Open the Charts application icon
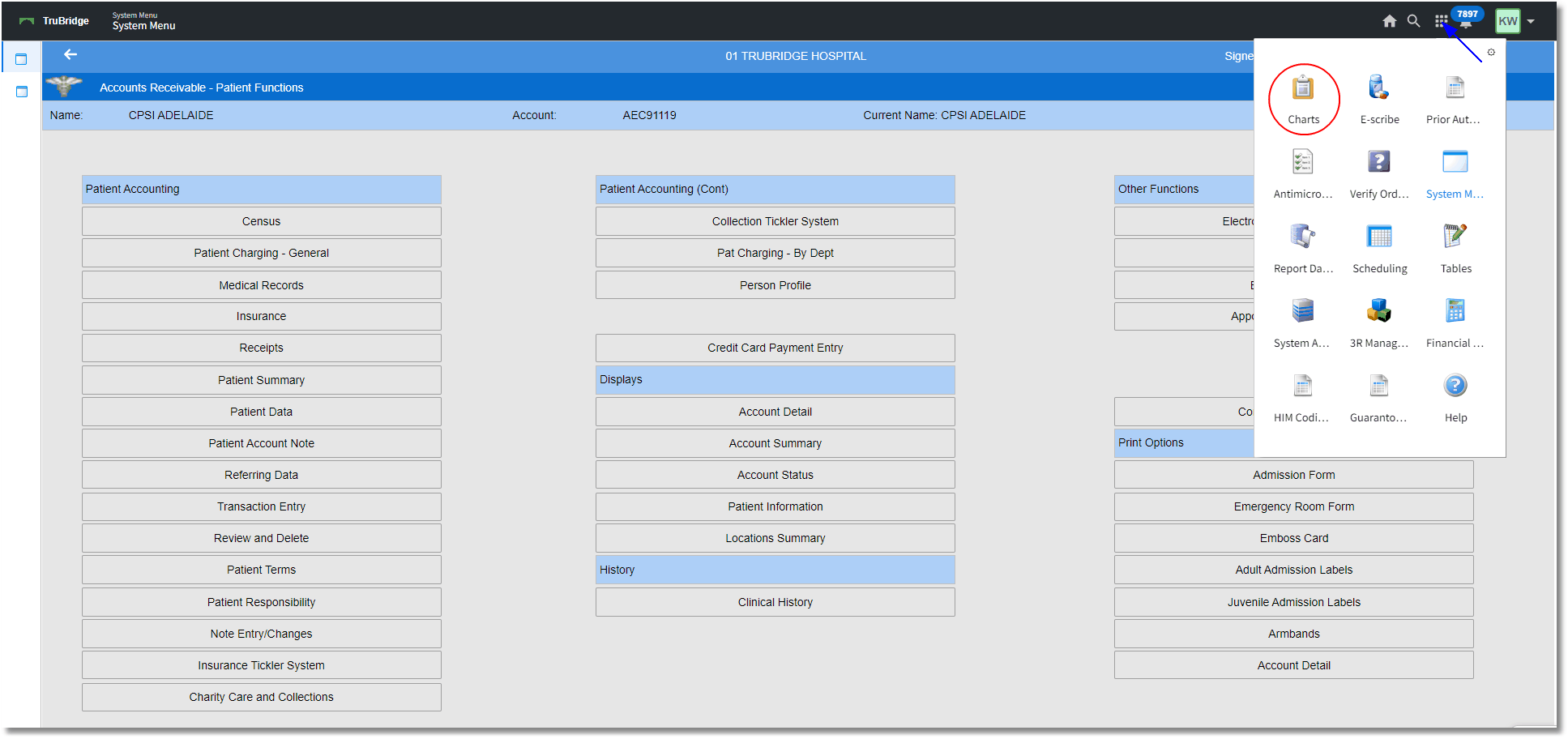 1303,88
